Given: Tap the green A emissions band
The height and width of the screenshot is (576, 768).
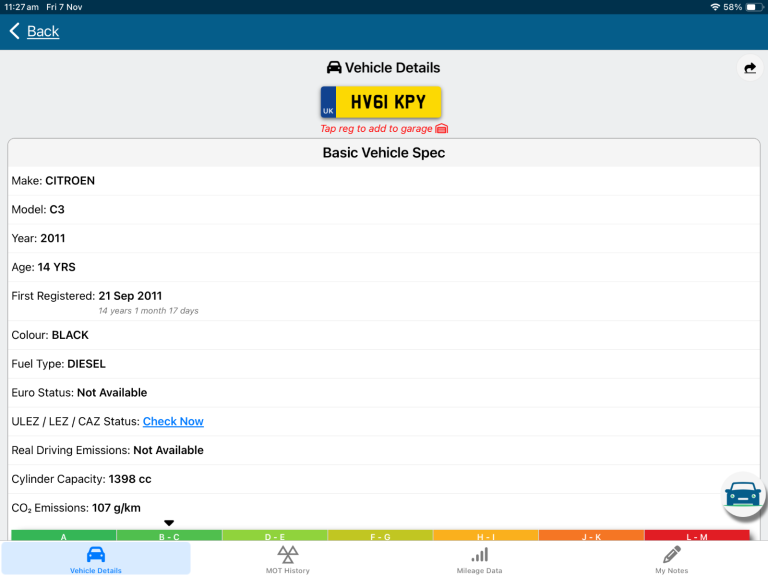Looking at the screenshot, I should [x=63, y=536].
